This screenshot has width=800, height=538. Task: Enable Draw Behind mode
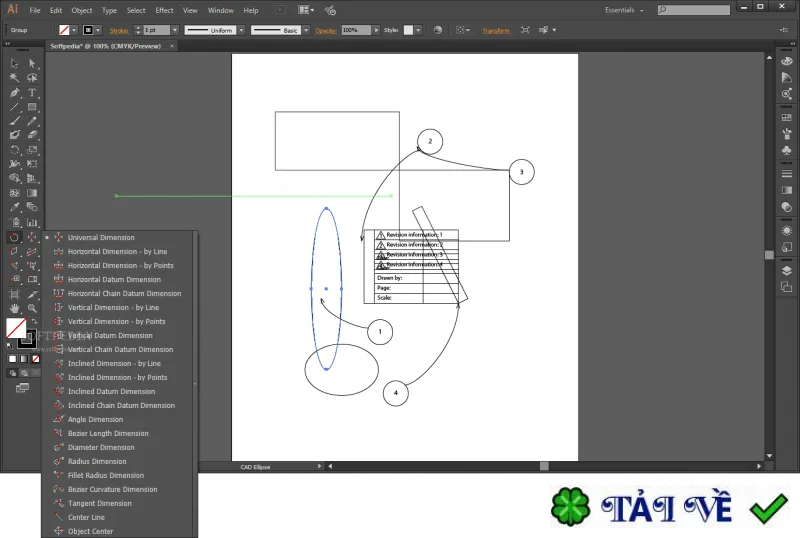[x=24, y=373]
